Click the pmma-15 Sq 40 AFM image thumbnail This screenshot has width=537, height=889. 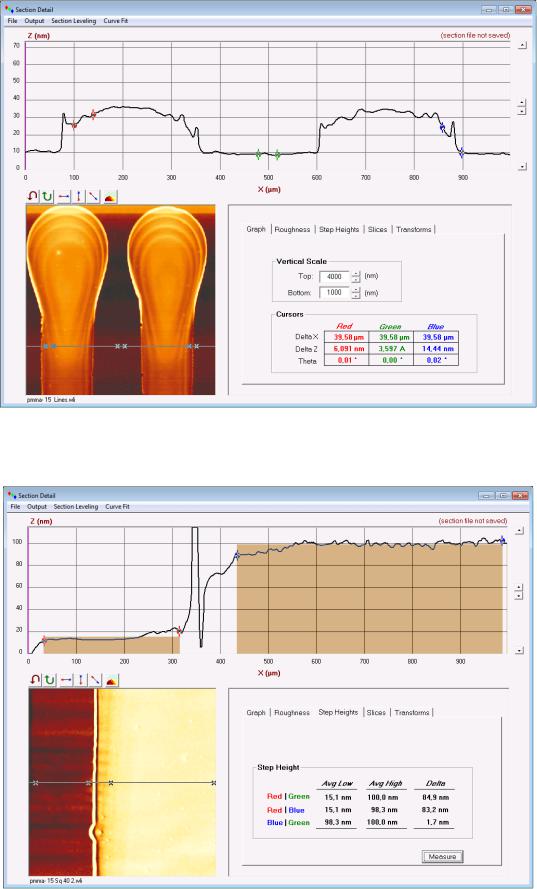(x=122, y=782)
